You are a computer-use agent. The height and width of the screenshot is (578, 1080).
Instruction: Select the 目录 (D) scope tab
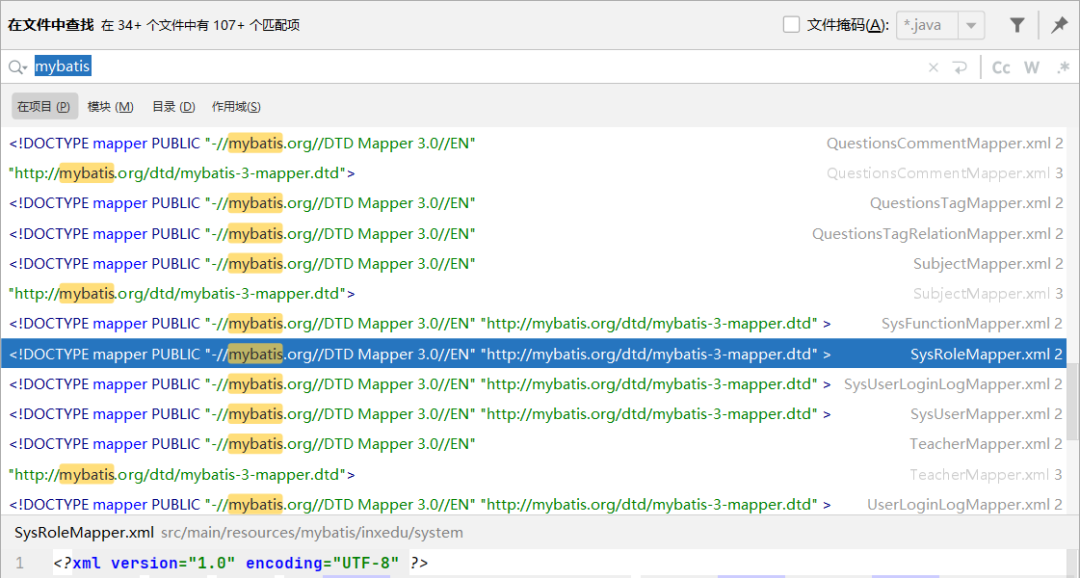tap(174, 106)
